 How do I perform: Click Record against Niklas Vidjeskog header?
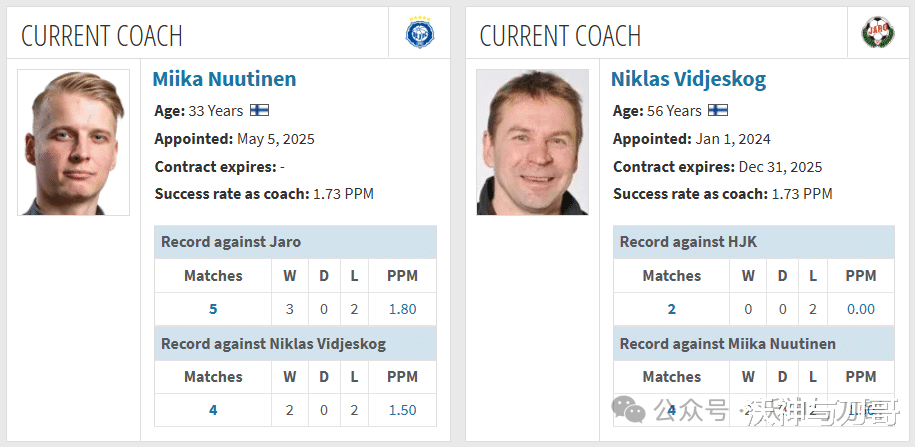[x=273, y=344]
